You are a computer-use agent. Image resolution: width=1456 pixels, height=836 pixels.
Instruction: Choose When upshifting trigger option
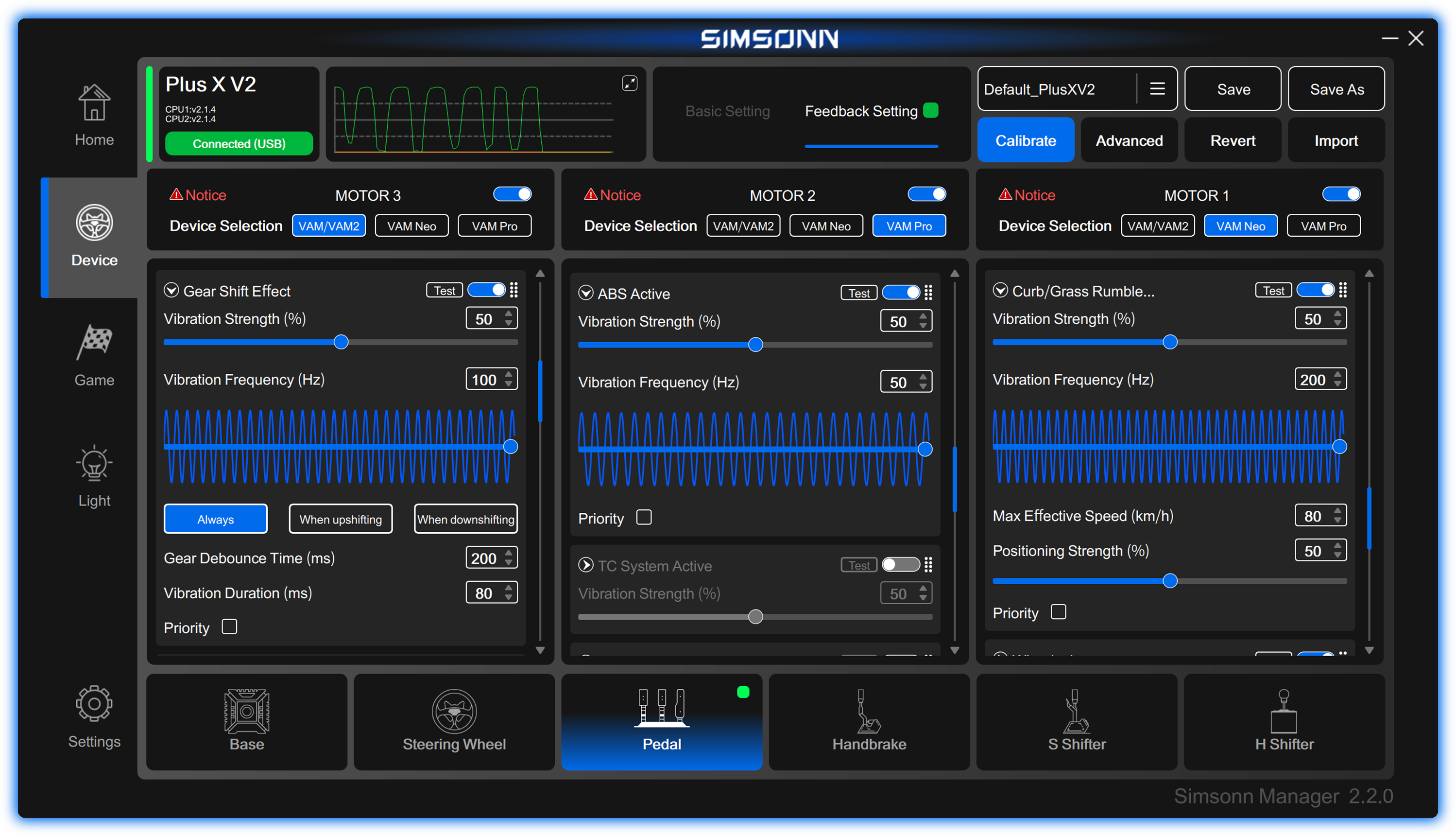(x=341, y=519)
